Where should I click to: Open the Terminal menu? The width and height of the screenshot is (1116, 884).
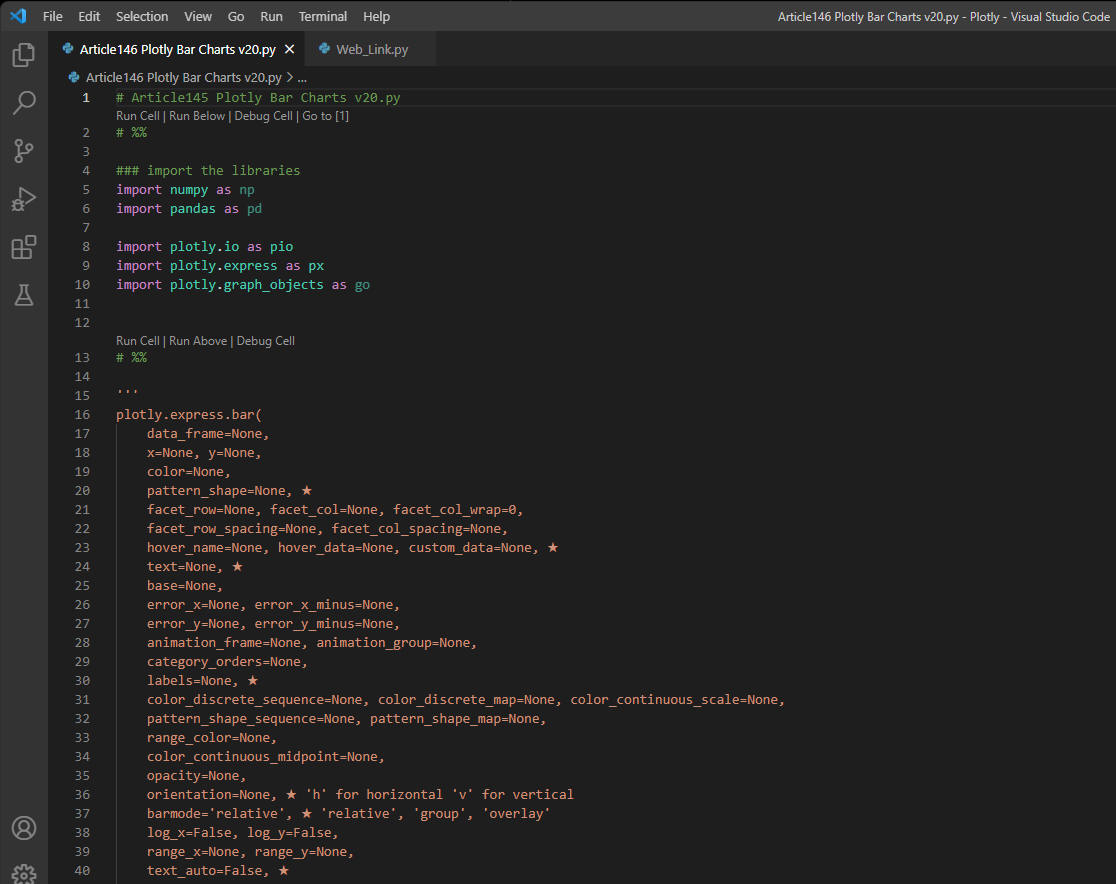coord(322,16)
